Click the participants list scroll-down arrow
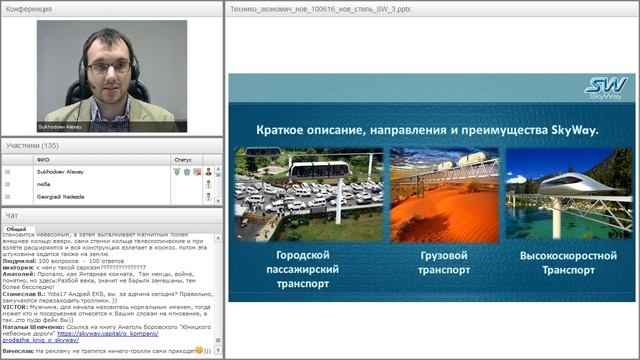 (218, 201)
